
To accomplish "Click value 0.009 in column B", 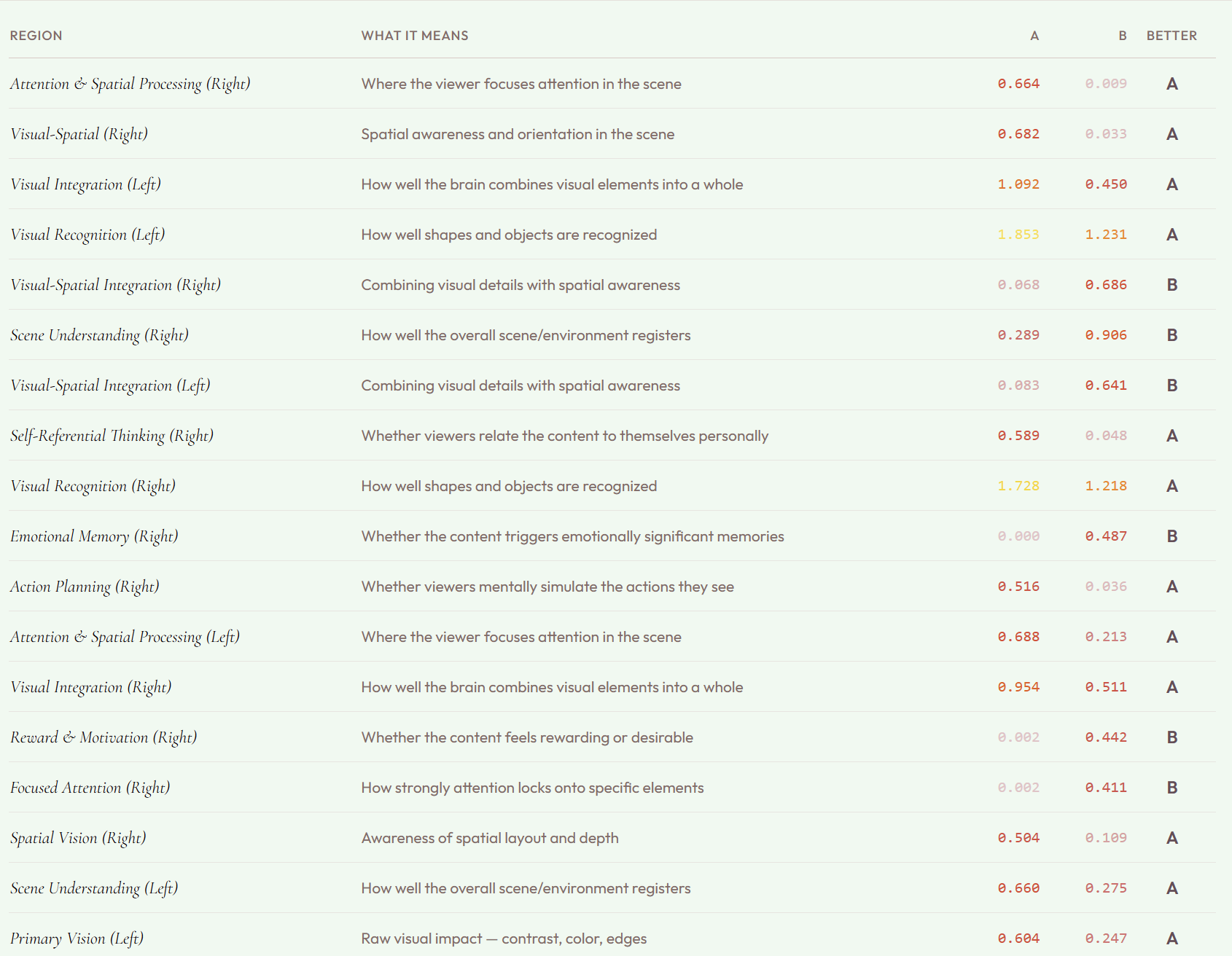I will click(1106, 84).
